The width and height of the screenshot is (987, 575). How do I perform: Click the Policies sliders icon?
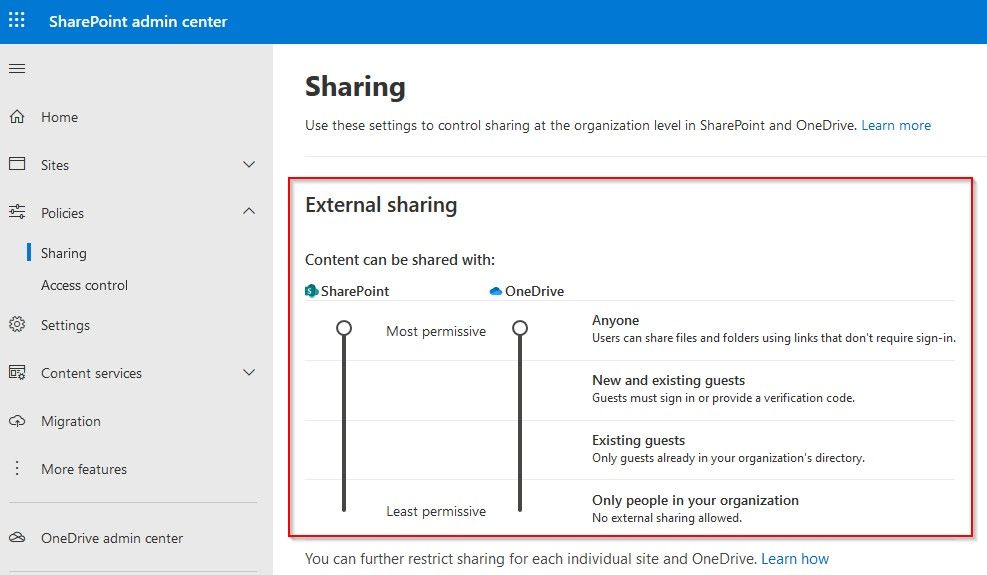(x=17, y=212)
